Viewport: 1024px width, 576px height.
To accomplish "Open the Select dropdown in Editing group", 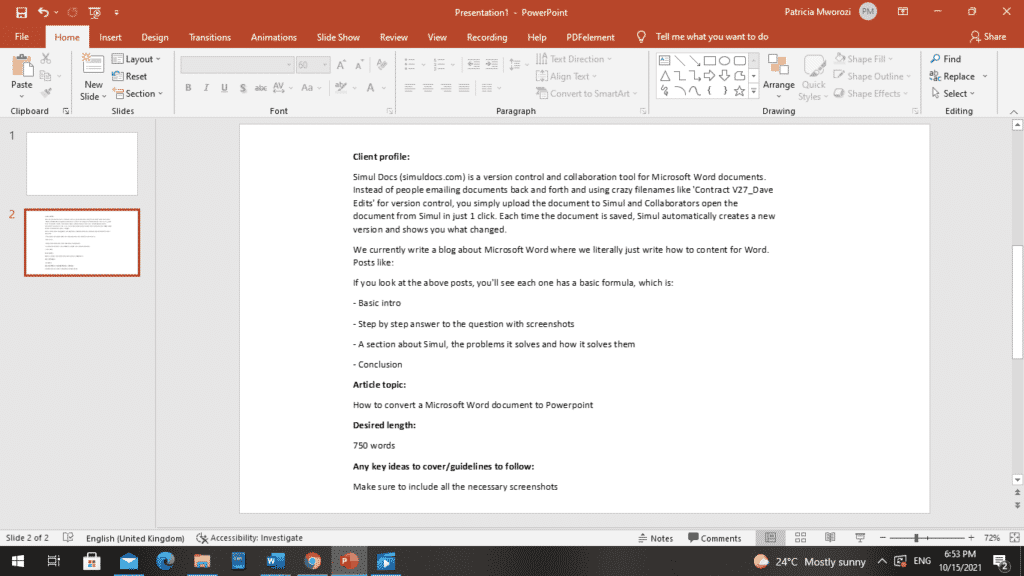I will pos(953,93).
